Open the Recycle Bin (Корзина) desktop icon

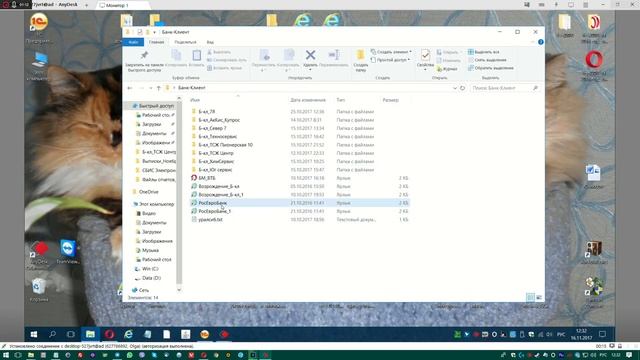click(x=39, y=289)
